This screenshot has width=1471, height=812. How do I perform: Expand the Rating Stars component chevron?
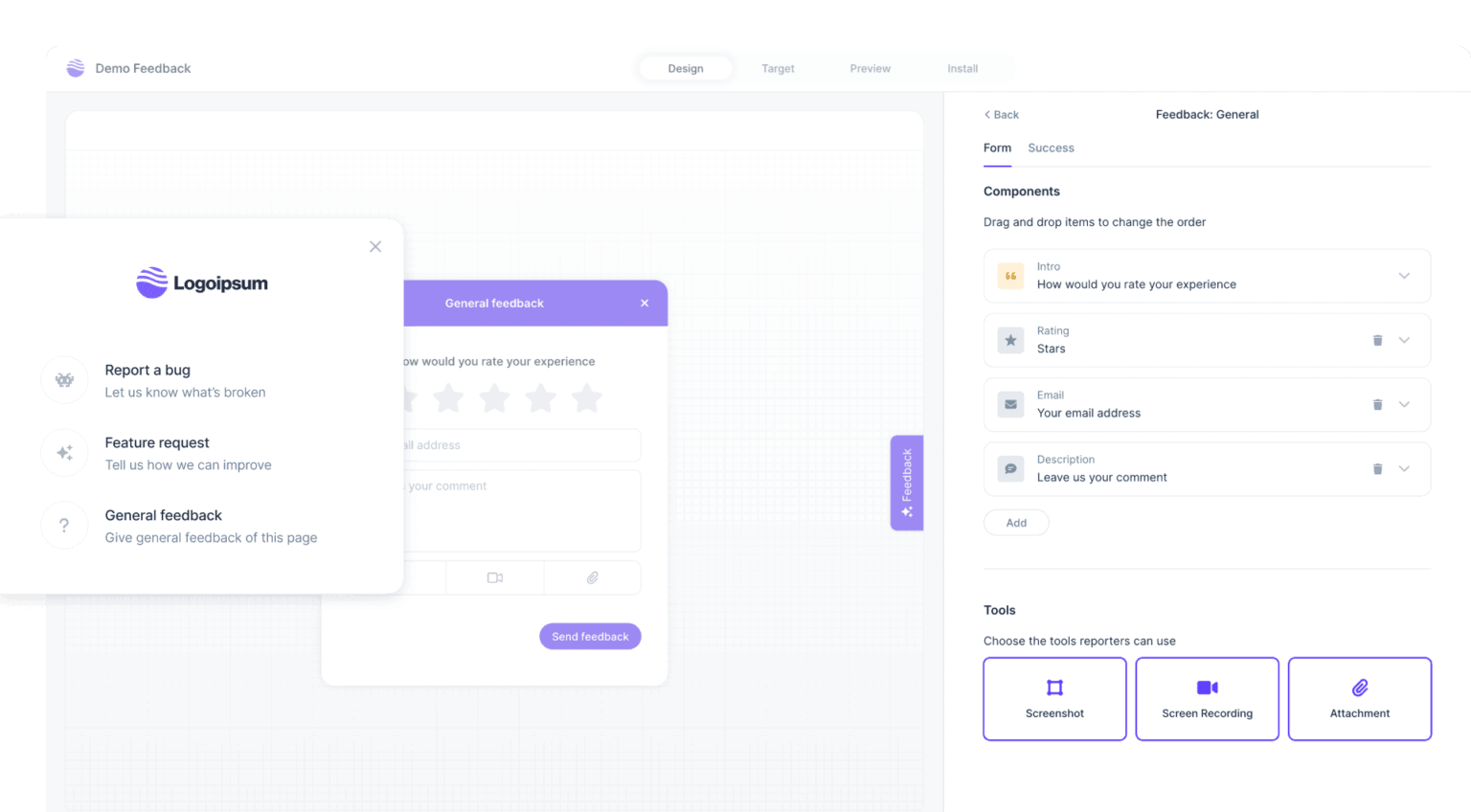[1404, 340]
